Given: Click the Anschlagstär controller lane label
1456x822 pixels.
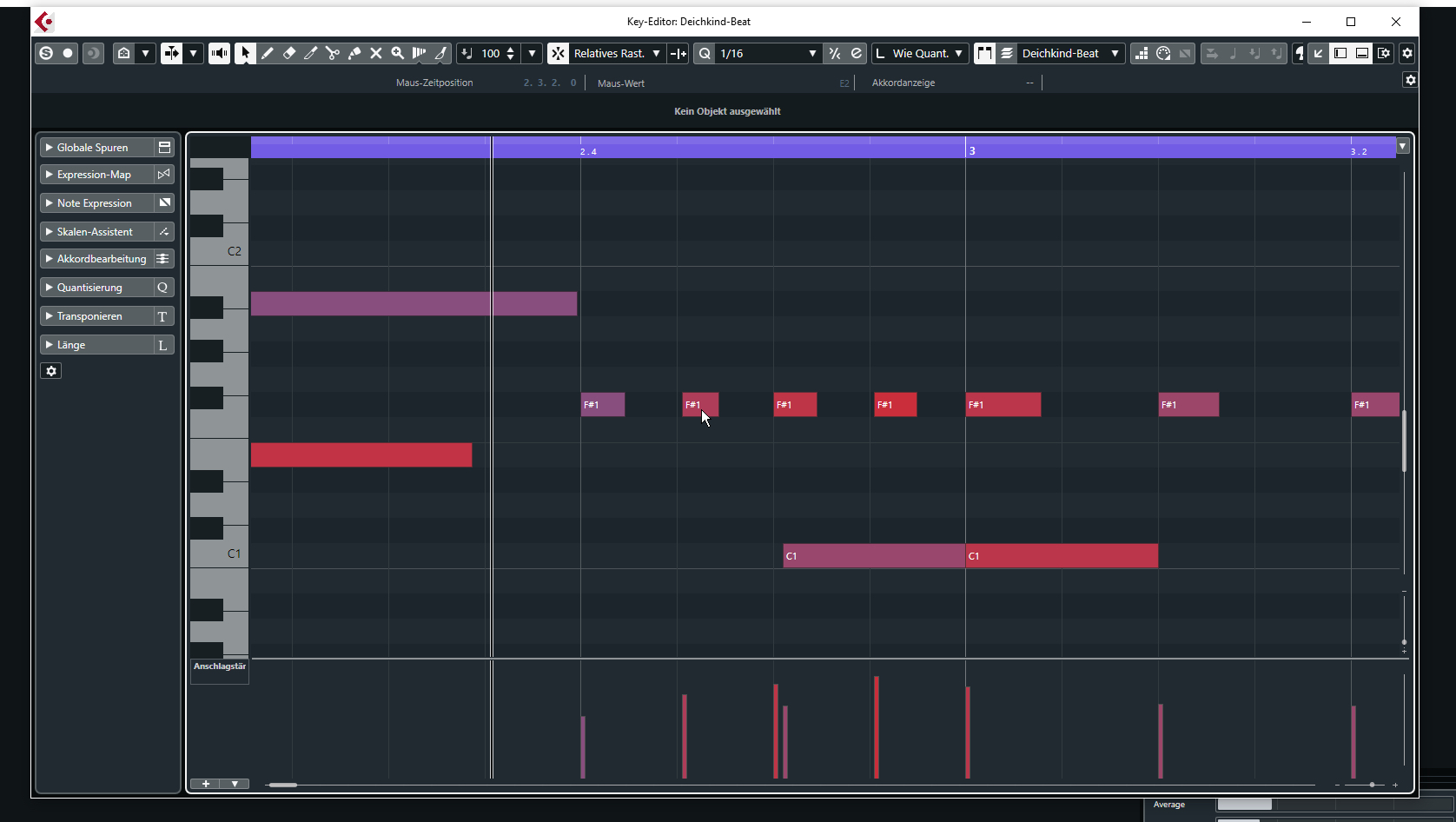Looking at the screenshot, I should 220,667.
